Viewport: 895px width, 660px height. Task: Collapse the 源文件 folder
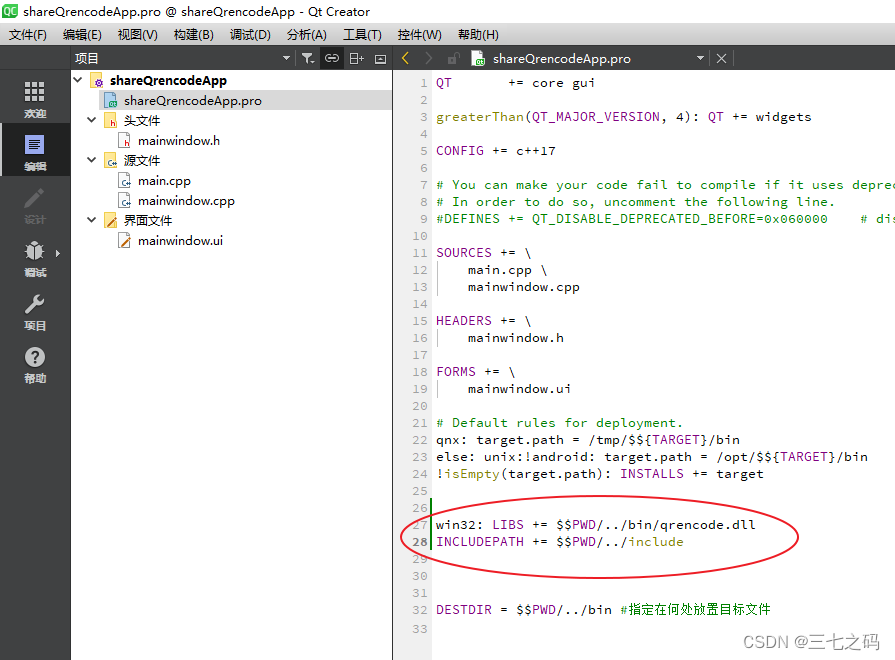pos(91,160)
